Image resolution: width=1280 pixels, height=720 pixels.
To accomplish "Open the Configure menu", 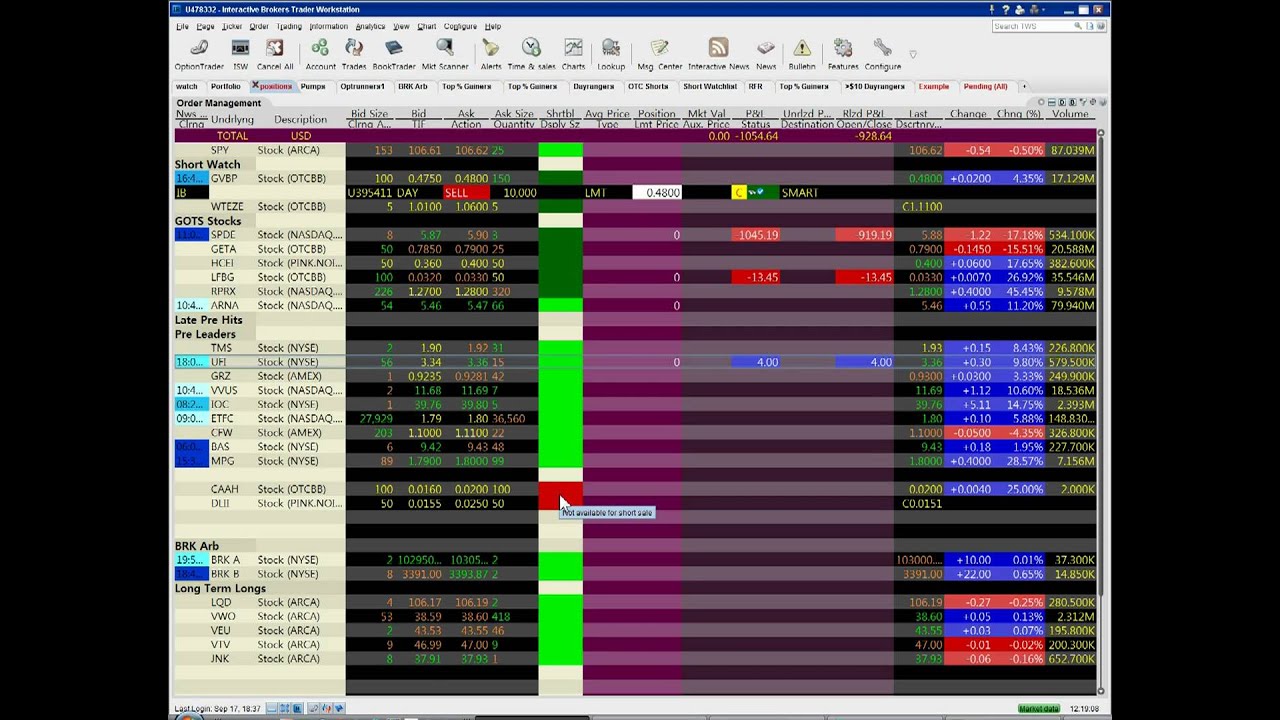I will click(460, 26).
